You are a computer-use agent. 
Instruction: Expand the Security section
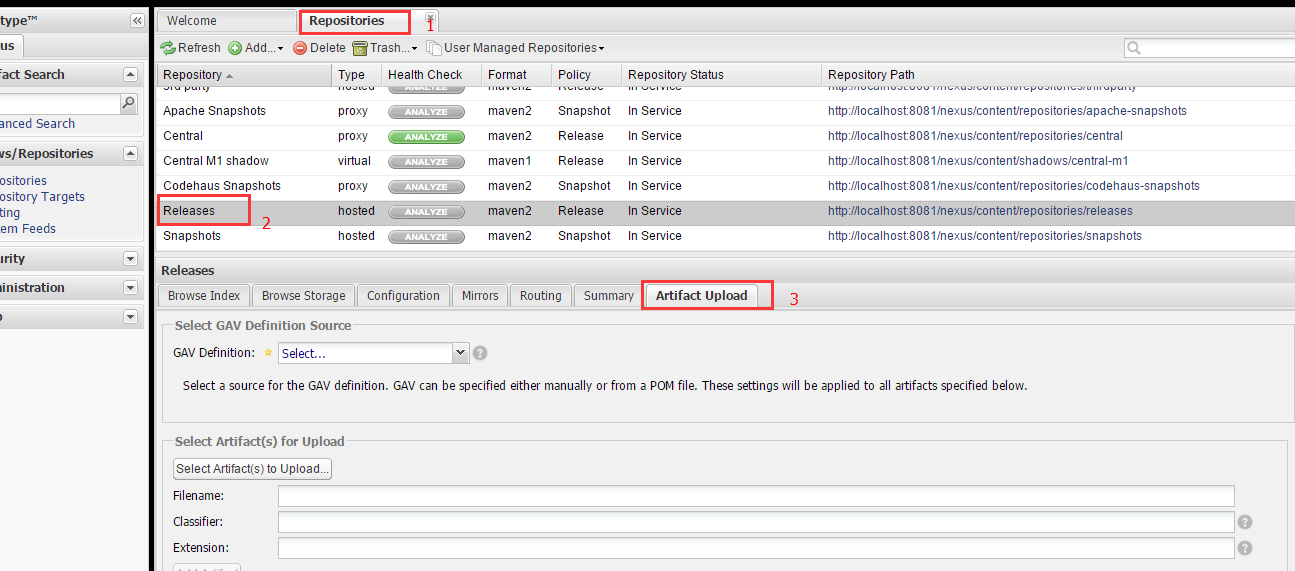tap(130, 258)
